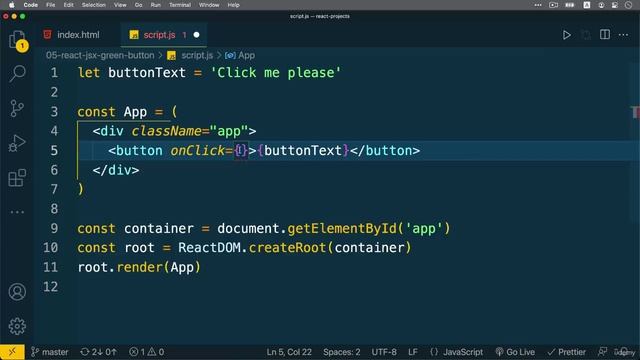Click getElementById on line 9
640x360 pixels.
[x=342, y=229]
